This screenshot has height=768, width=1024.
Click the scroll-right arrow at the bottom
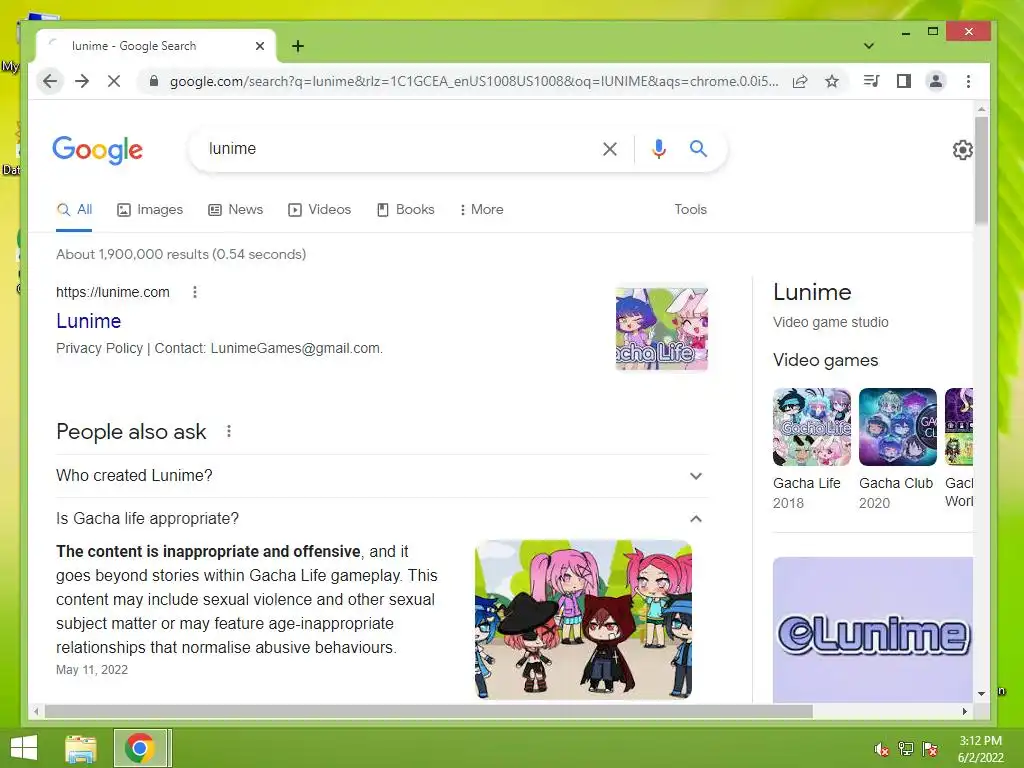965,711
